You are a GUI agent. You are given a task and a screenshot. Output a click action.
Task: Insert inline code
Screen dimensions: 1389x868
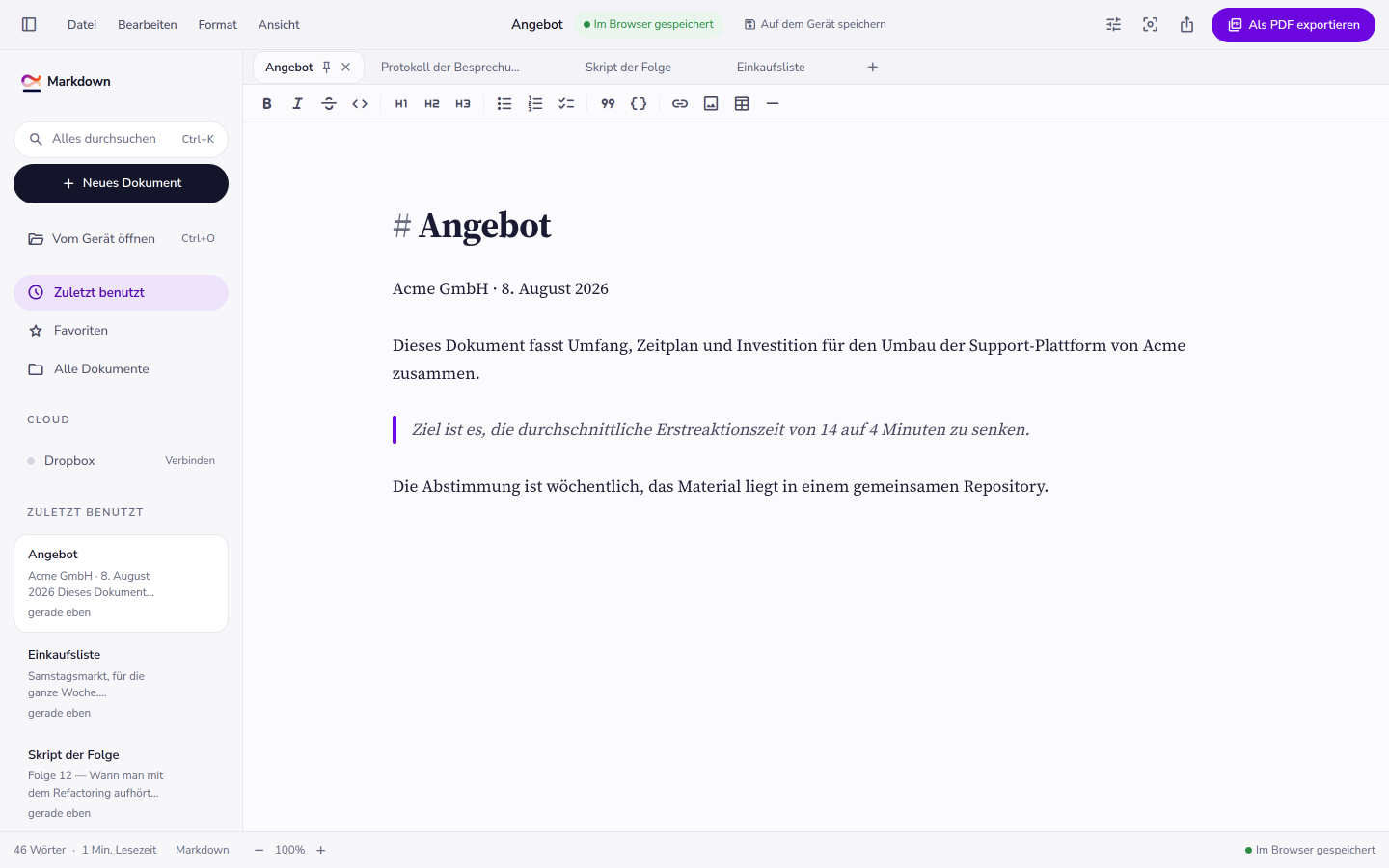(360, 104)
